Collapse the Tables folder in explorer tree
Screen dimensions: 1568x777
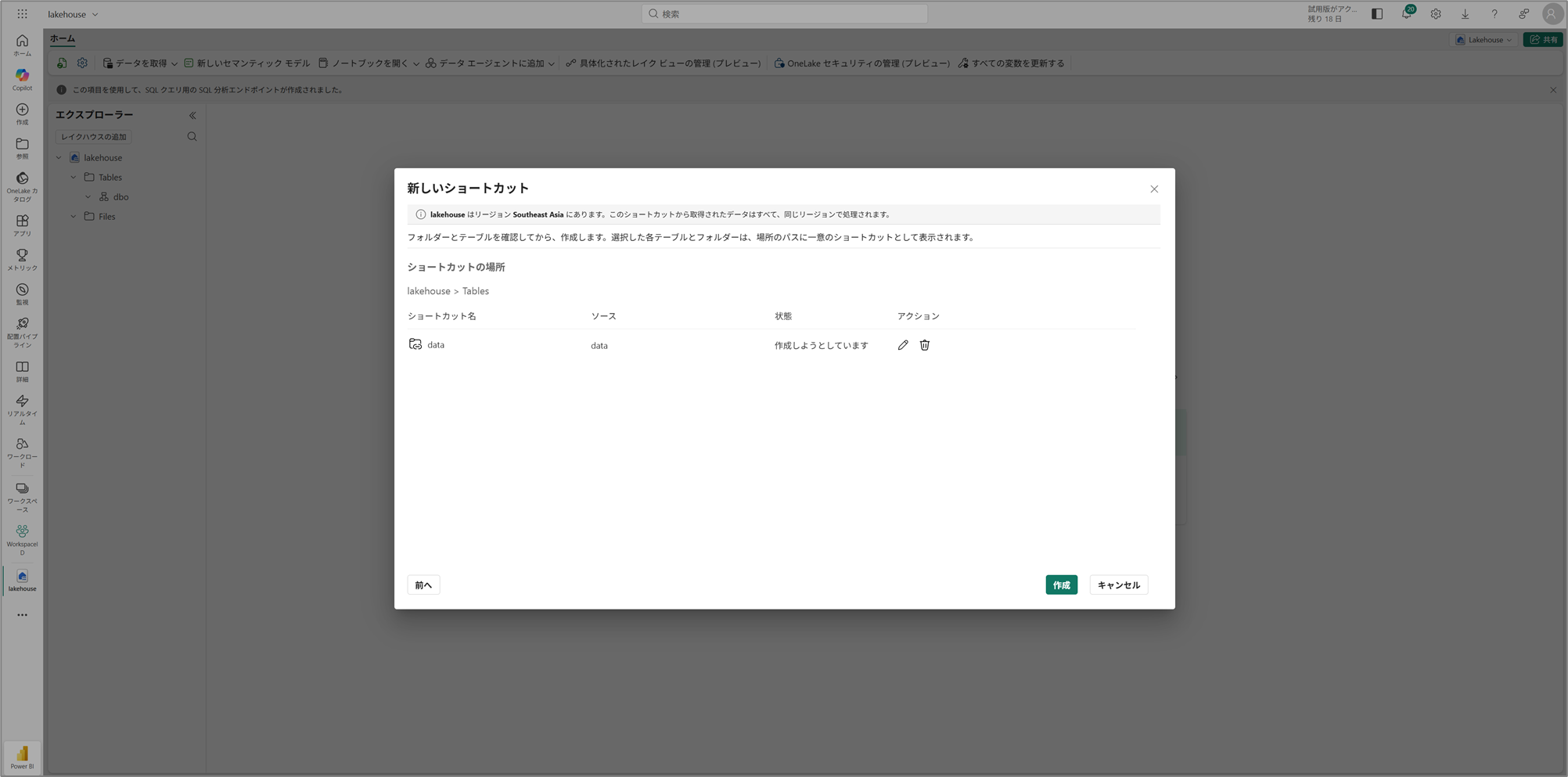coord(74,178)
